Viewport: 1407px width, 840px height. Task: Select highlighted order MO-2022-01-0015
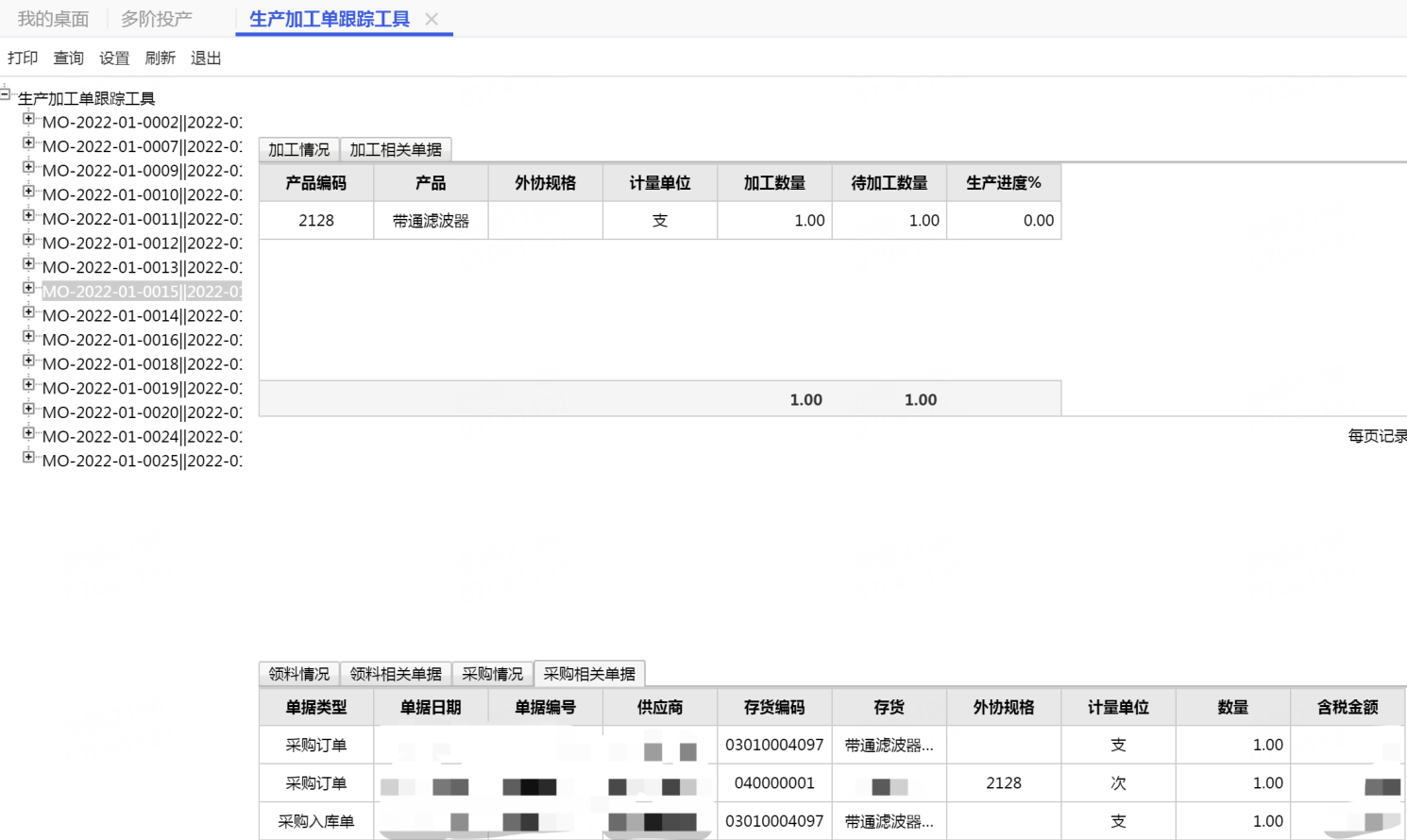tap(142, 292)
